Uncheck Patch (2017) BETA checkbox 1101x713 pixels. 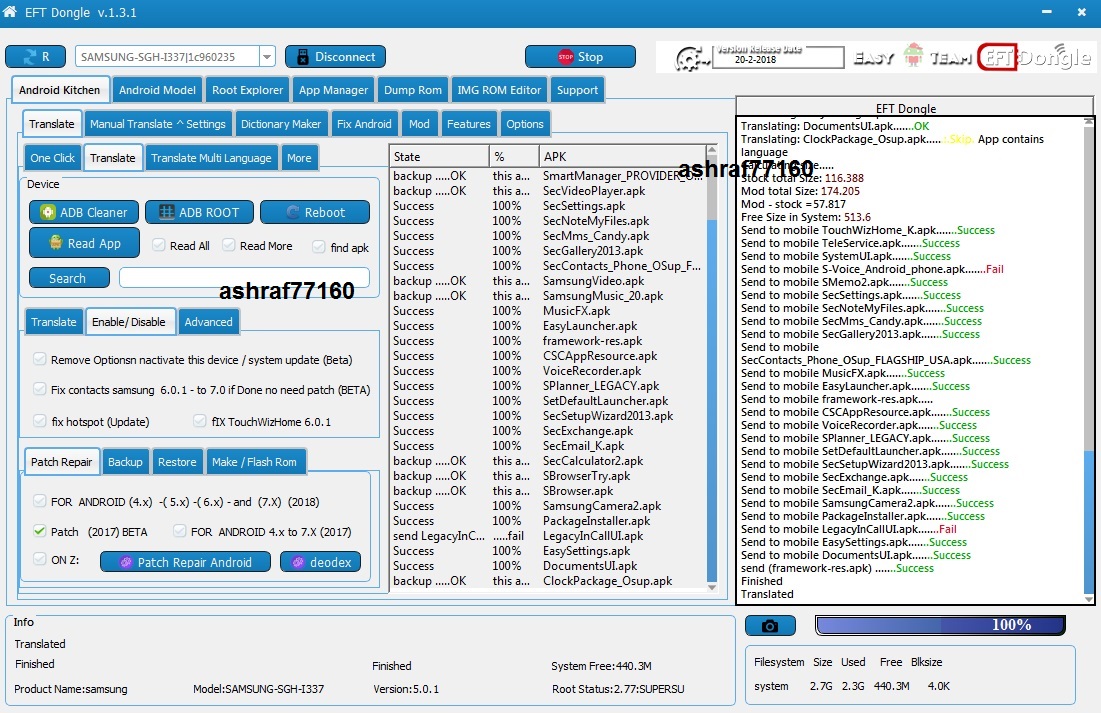point(39,531)
